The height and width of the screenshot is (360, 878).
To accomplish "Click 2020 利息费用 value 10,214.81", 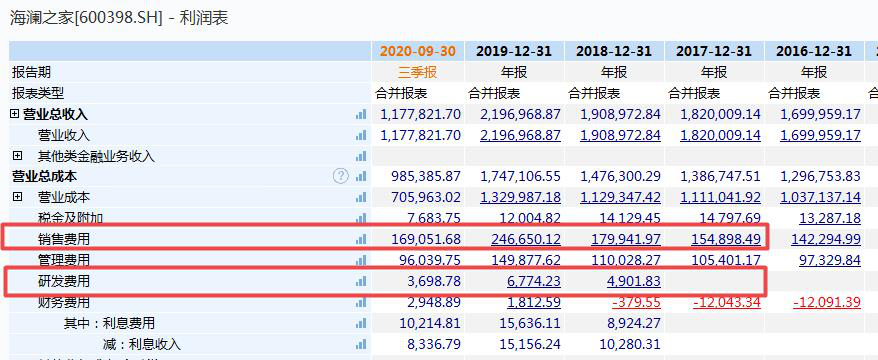I will coord(430,323).
